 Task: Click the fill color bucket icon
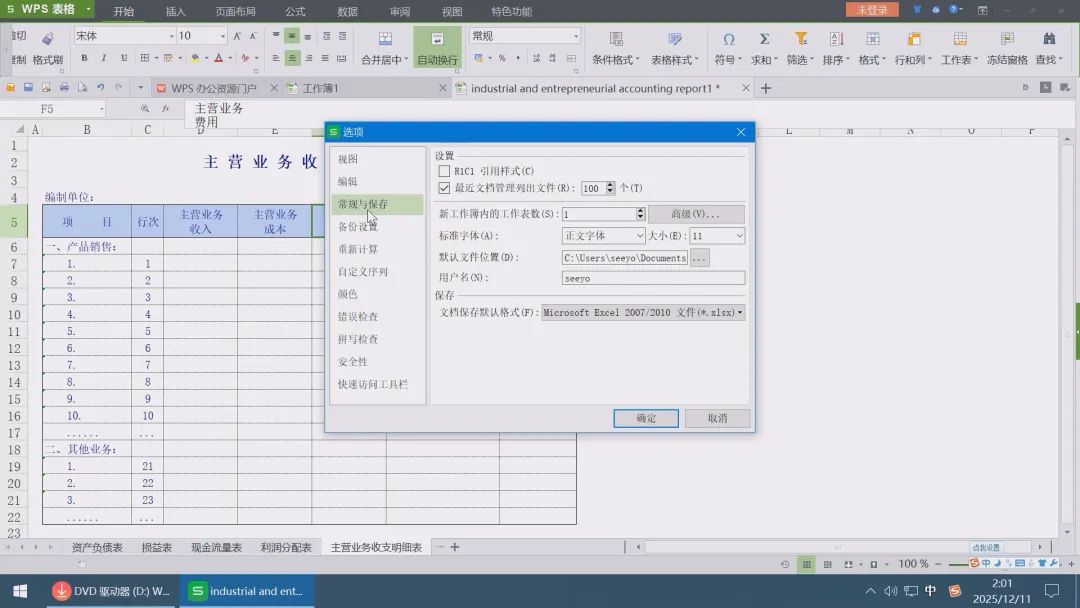(x=196, y=59)
